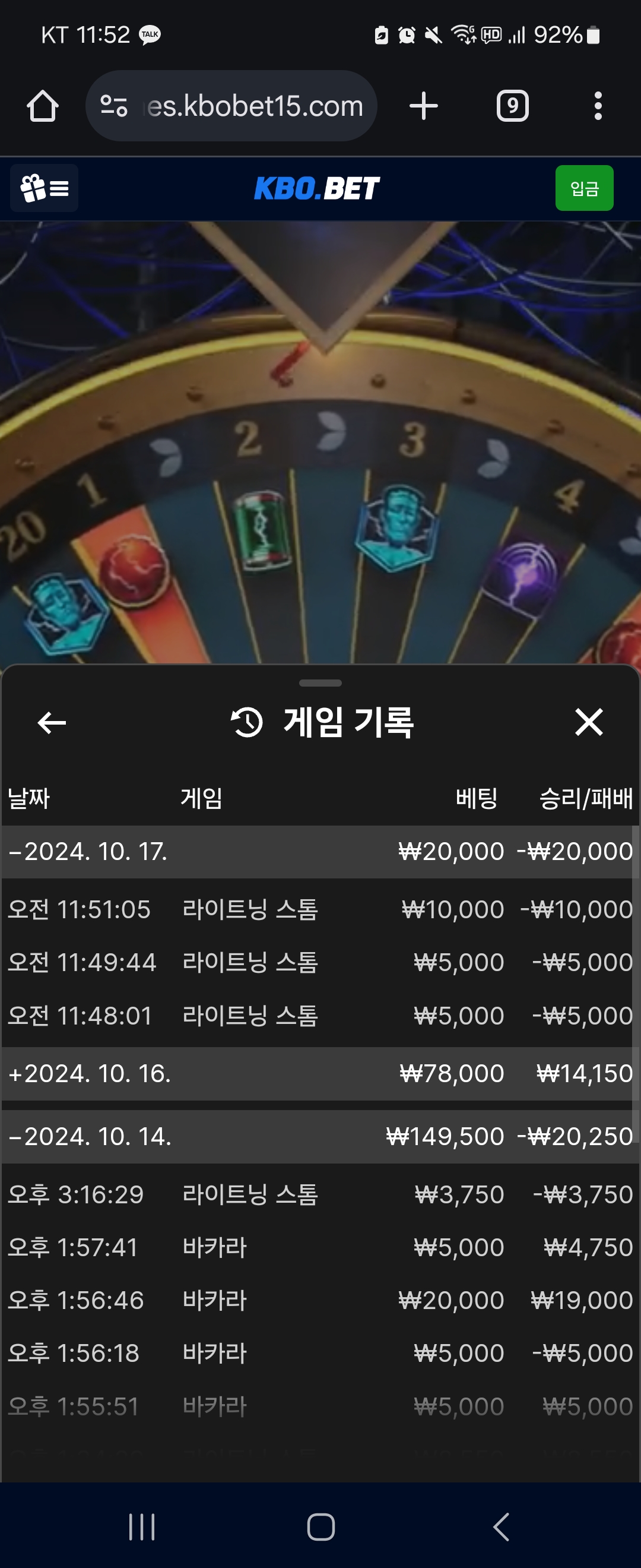Viewport: 641px width, 1568px height.
Task: Open browser three-dot menu
Action: (x=598, y=106)
